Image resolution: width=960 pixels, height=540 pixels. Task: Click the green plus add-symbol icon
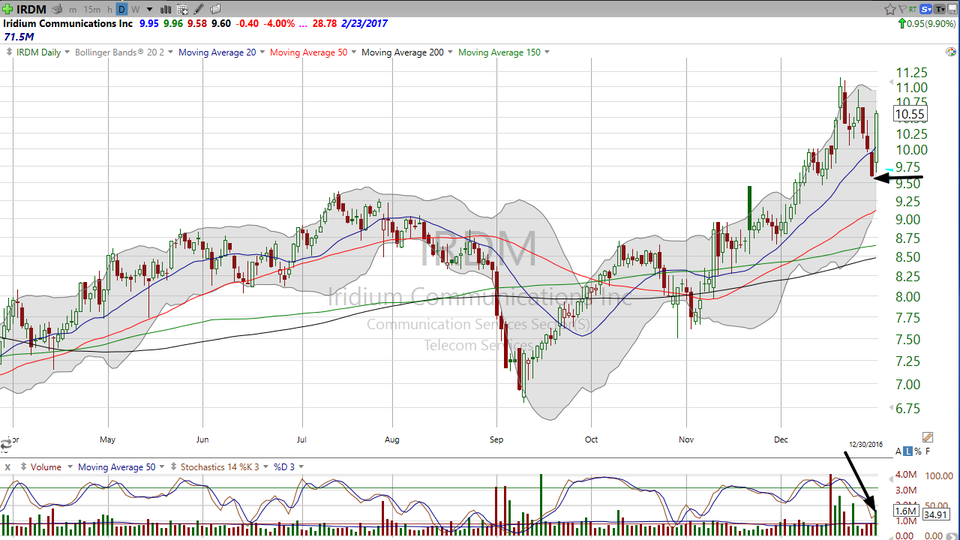(x=7, y=9)
